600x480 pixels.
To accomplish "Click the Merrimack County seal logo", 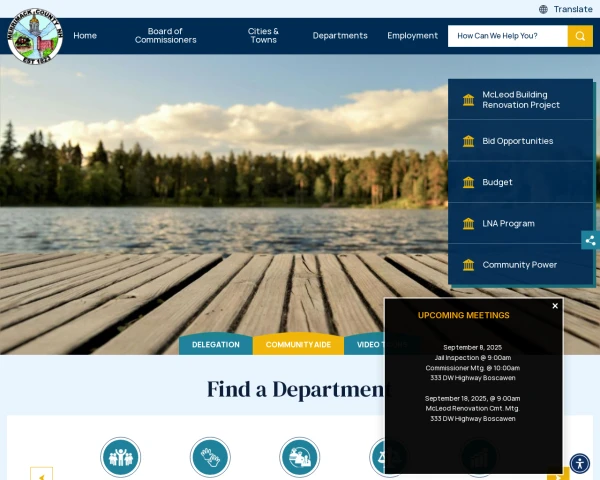I will tap(35, 36).
